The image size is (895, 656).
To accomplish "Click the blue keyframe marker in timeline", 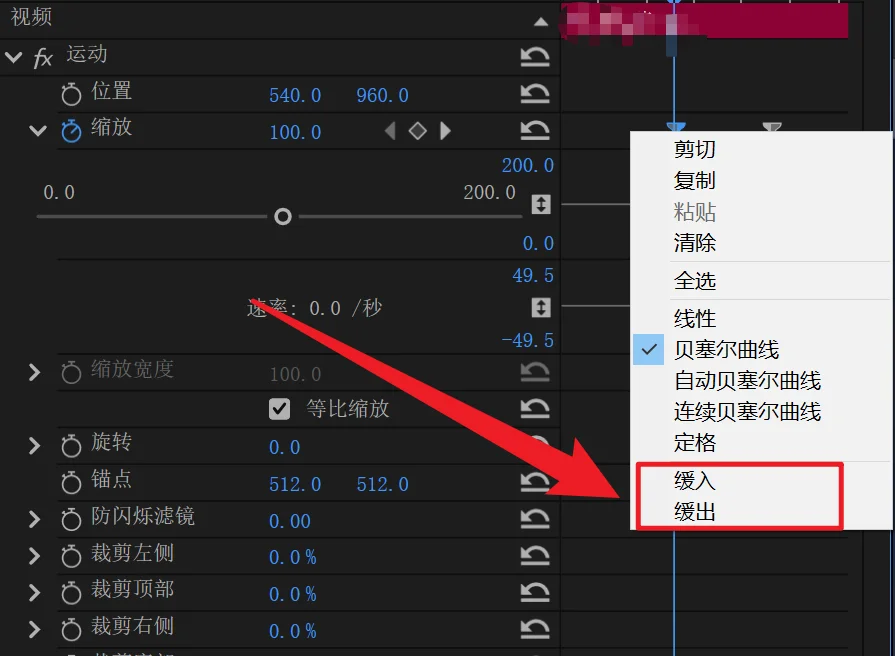I will [x=676, y=128].
